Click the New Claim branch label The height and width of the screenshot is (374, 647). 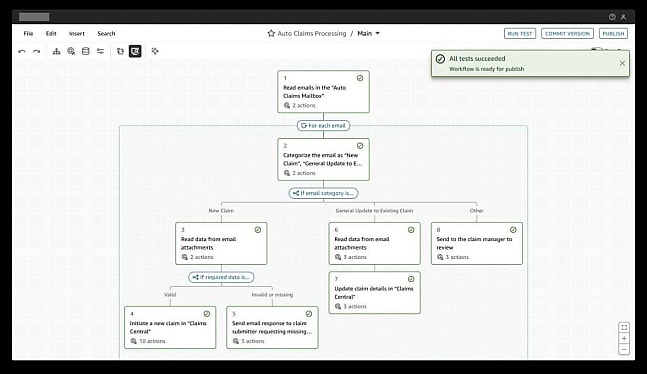(x=221, y=211)
